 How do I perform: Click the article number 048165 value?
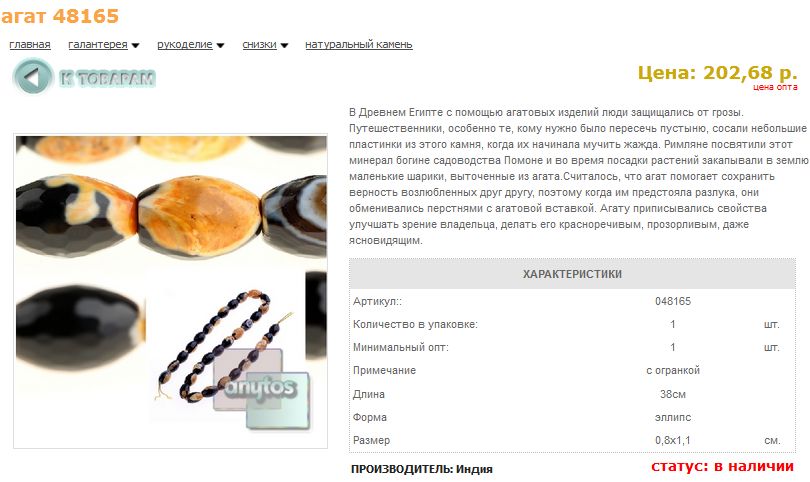click(x=673, y=301)
